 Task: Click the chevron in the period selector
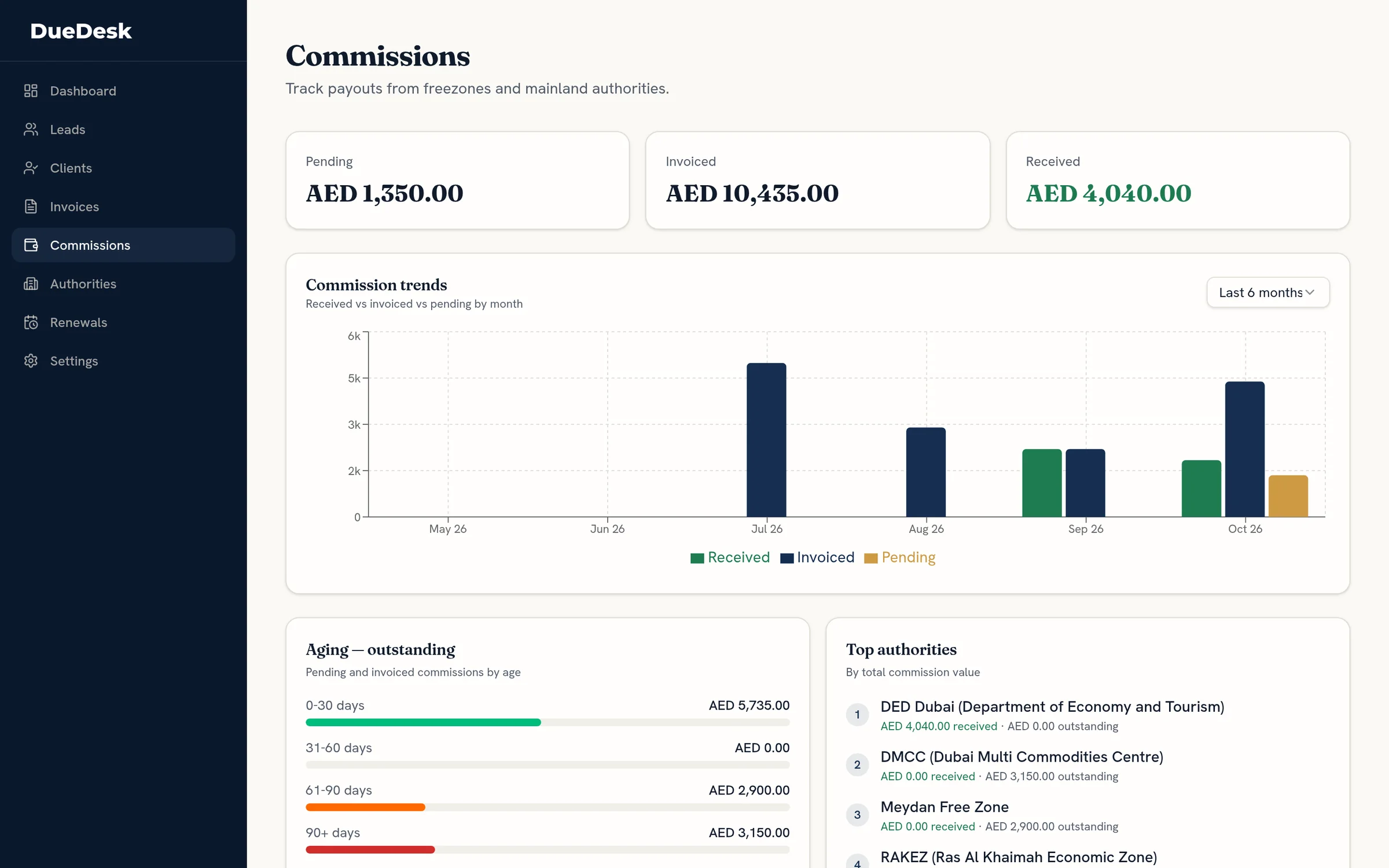(1310, 292)
